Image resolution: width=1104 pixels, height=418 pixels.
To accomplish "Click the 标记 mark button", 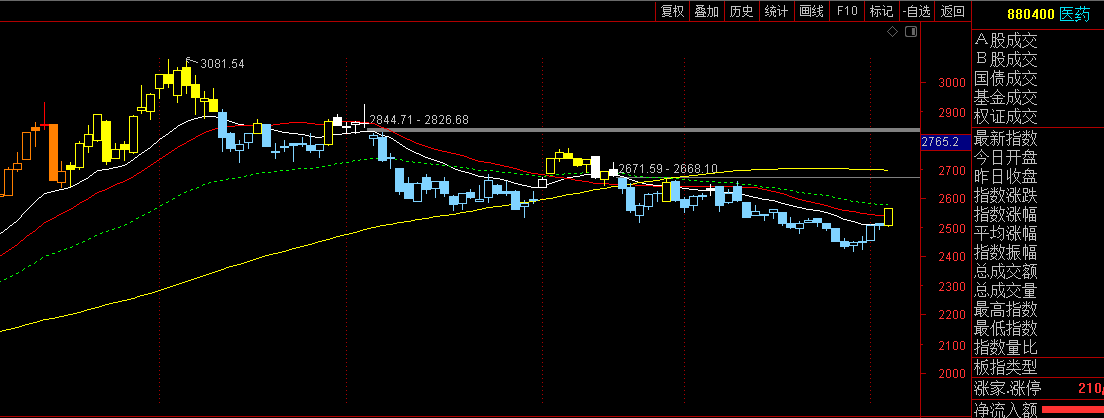I will [x=881, y=11].
